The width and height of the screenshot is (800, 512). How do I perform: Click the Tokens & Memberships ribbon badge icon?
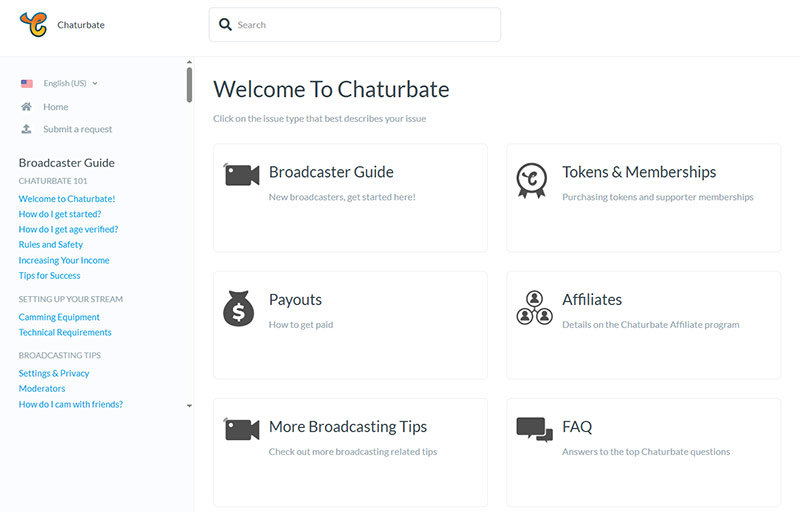(532, 181)
